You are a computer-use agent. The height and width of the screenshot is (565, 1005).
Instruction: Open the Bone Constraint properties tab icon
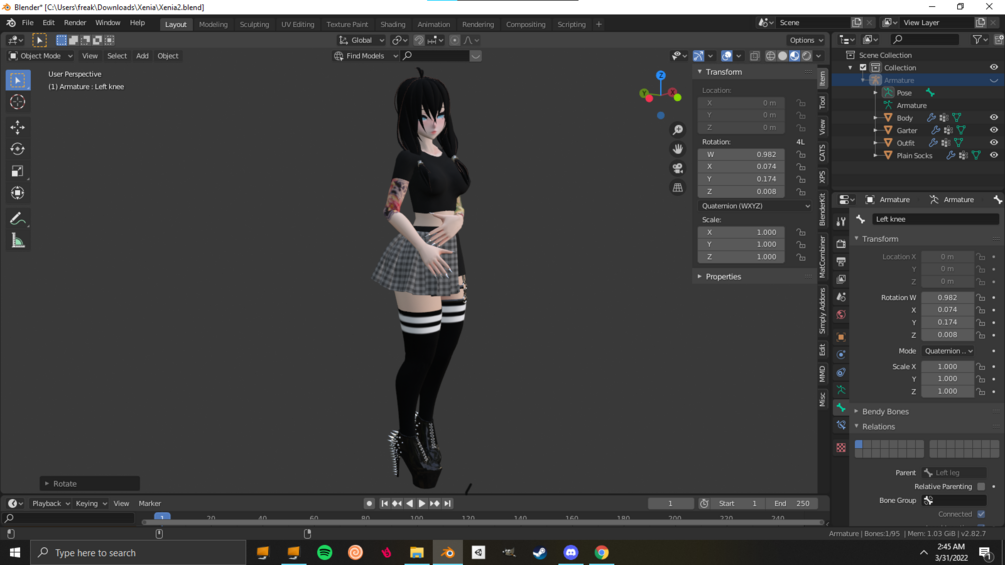841,425
